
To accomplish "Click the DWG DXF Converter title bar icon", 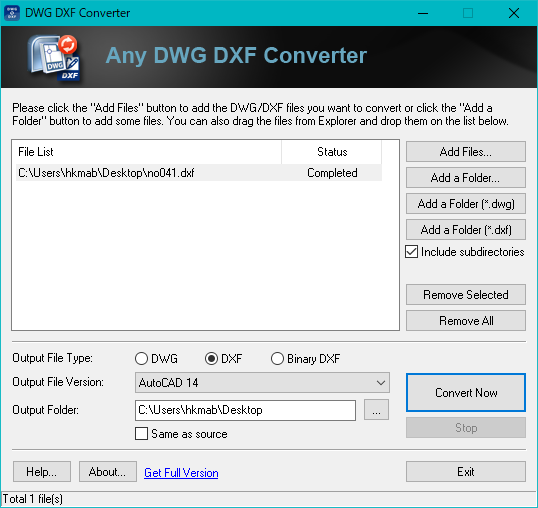I will (12, 13).
